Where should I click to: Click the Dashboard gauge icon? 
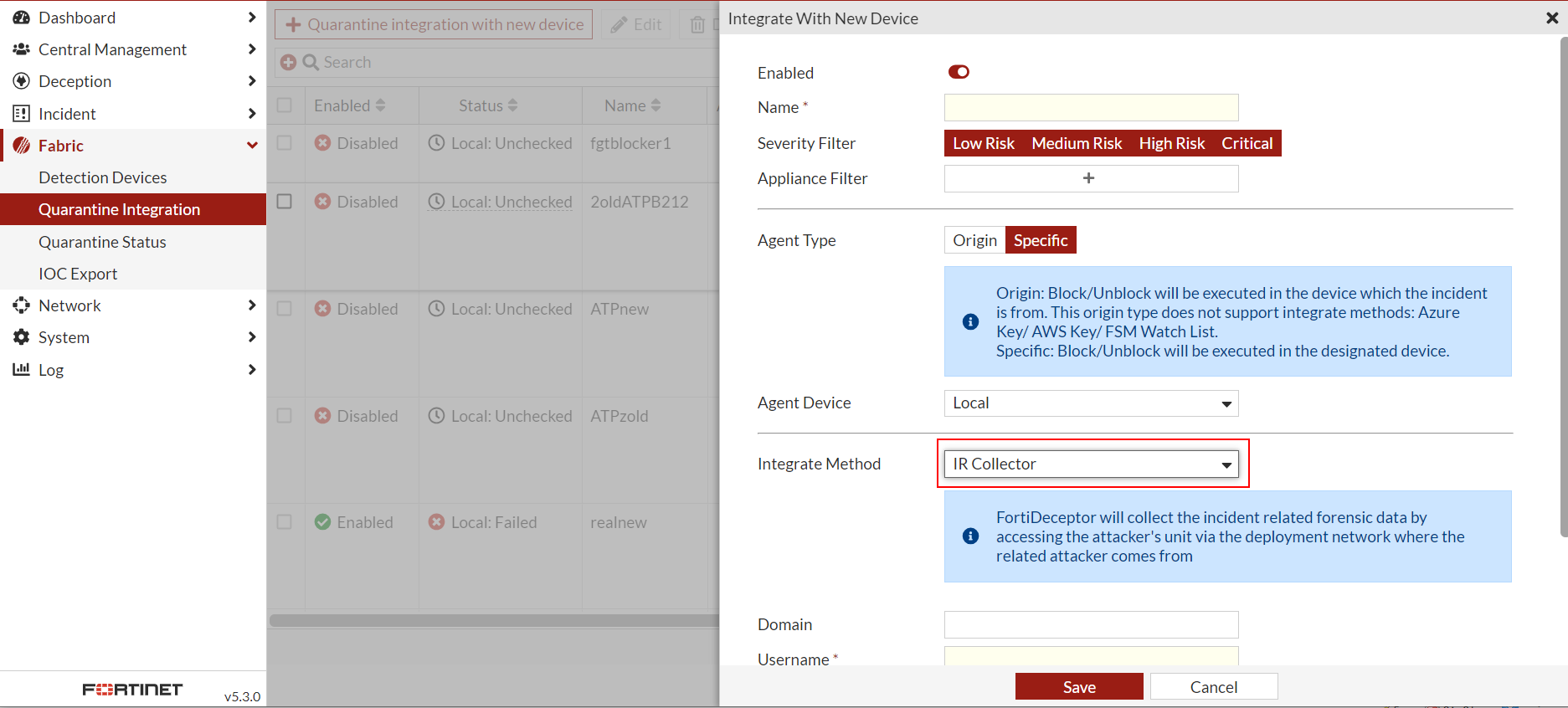click(22, 18)
